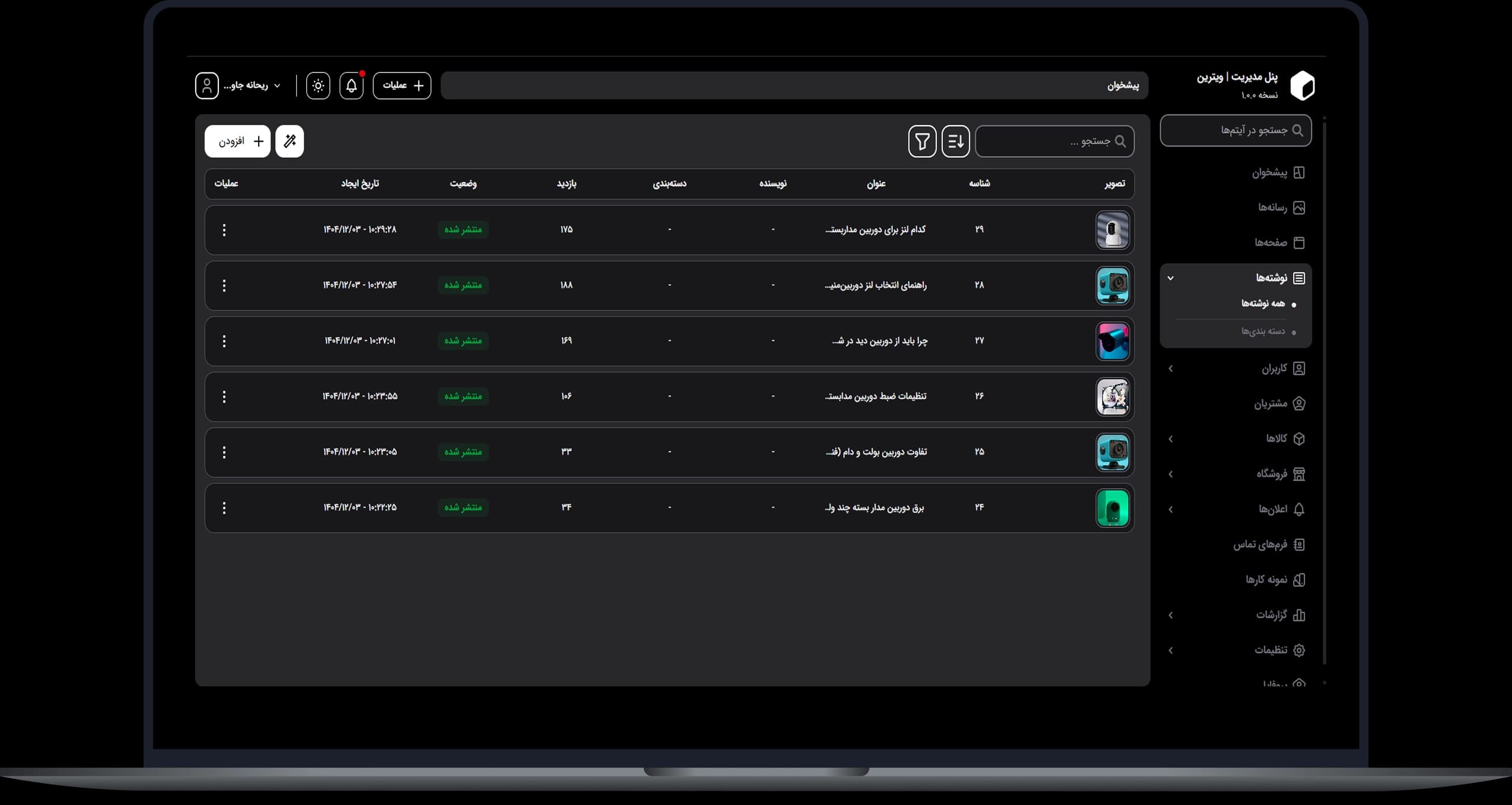Screen dimensions: 1512x805
Task: Click thumbnail of post ۲۷
Action: tap(1112, 341)
